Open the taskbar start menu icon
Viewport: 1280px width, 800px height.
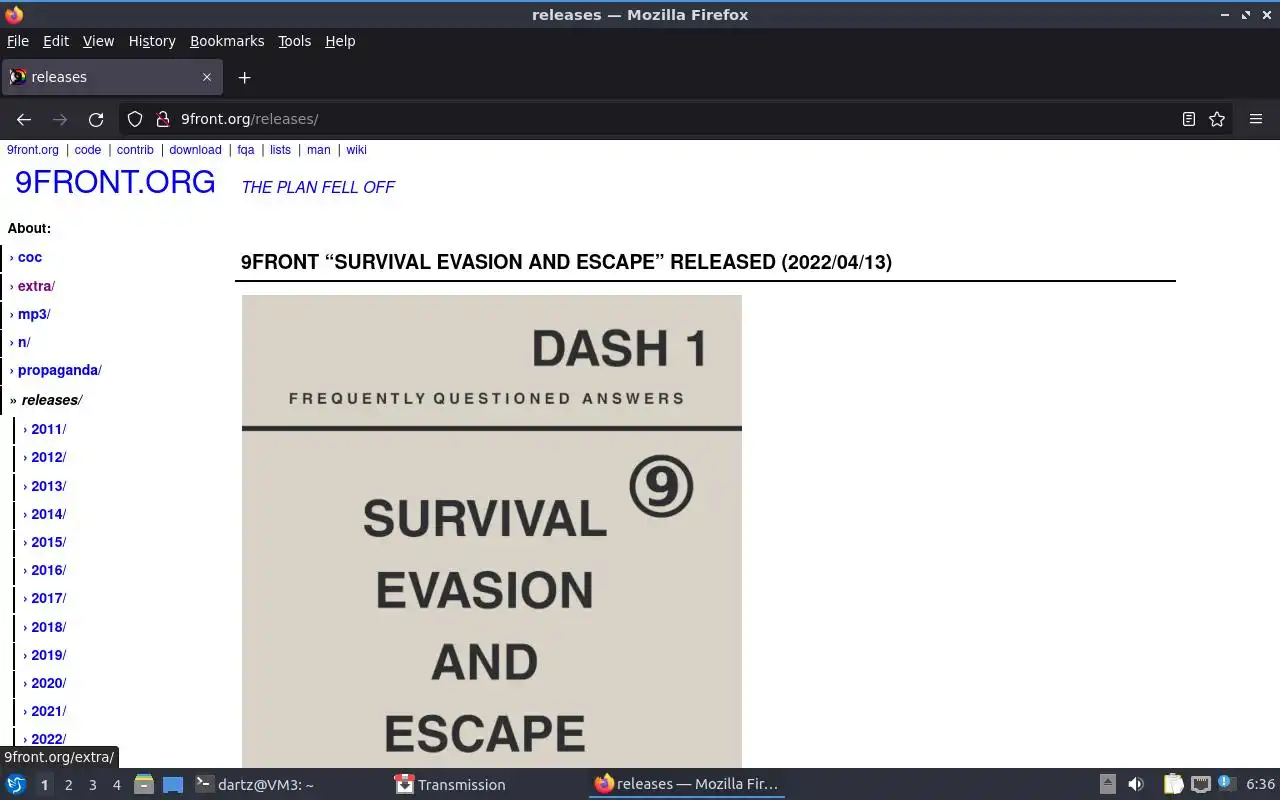click(16, 784)
